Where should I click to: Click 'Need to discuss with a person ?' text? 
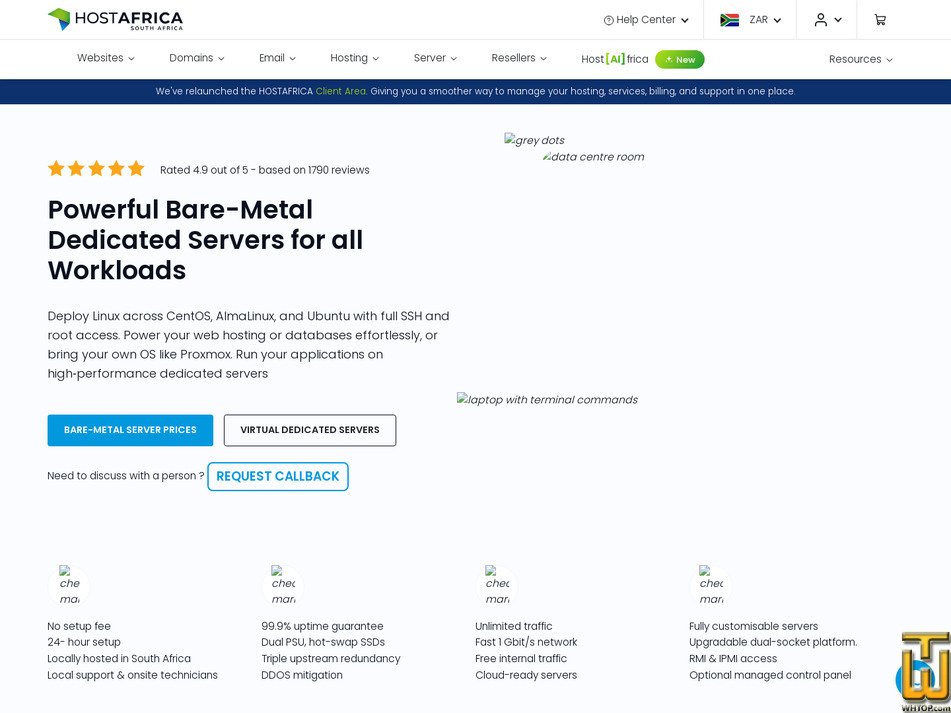(126, 476)
